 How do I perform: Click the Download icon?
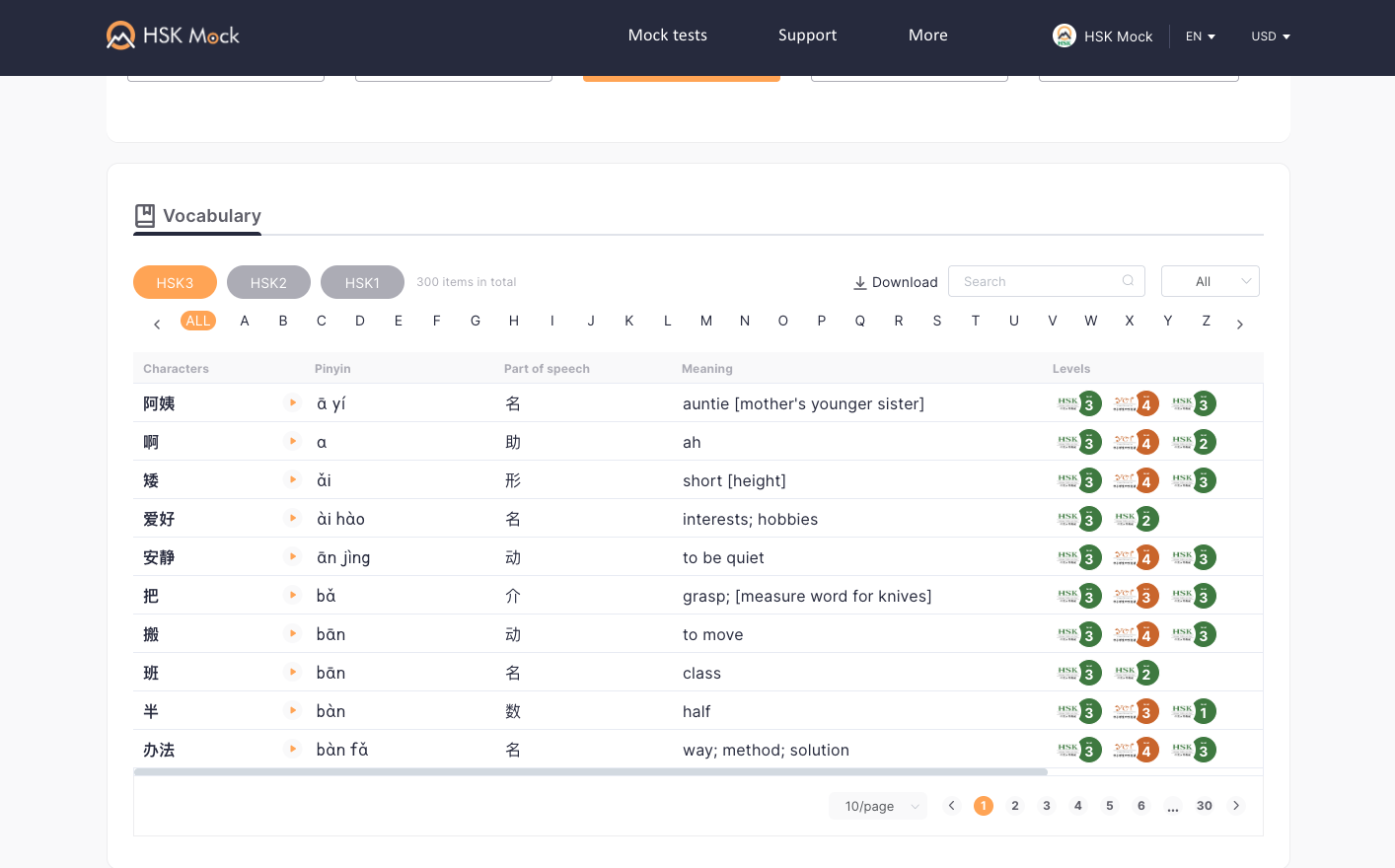click(860, 282)
